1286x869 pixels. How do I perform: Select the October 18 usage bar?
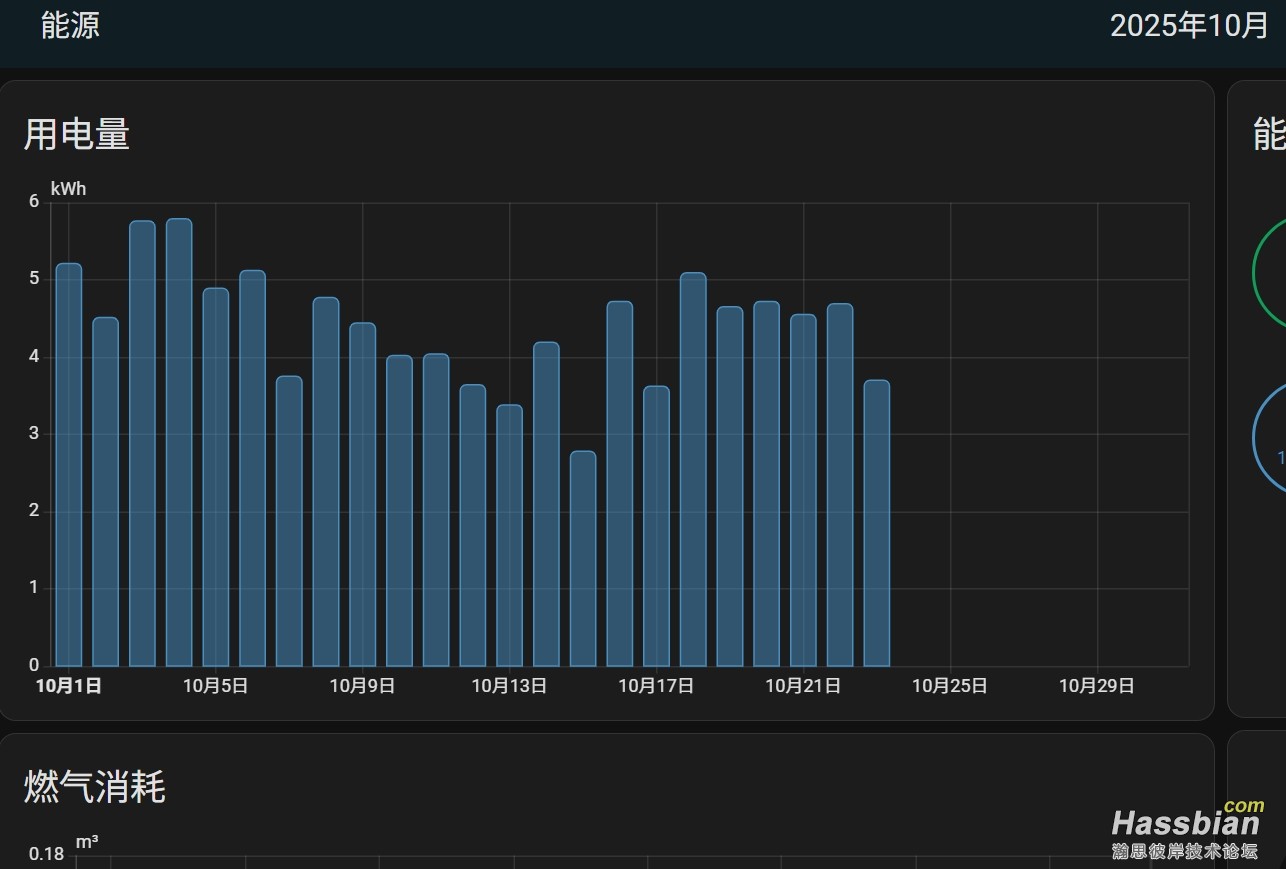coord(693,470)
